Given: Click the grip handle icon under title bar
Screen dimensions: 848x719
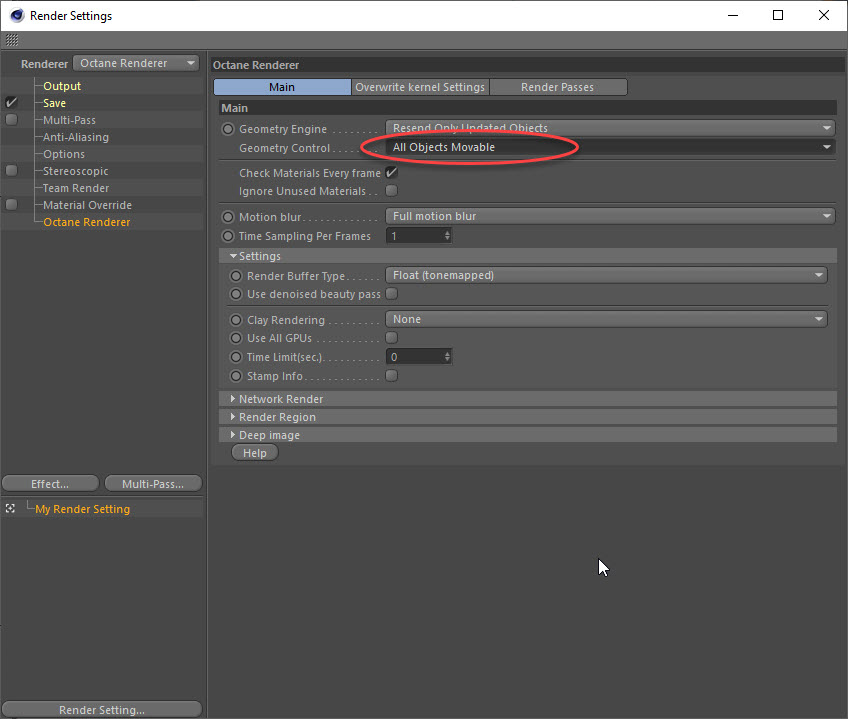Looking at the screenshot, I should pyautogui.click(x=12, y=40).
